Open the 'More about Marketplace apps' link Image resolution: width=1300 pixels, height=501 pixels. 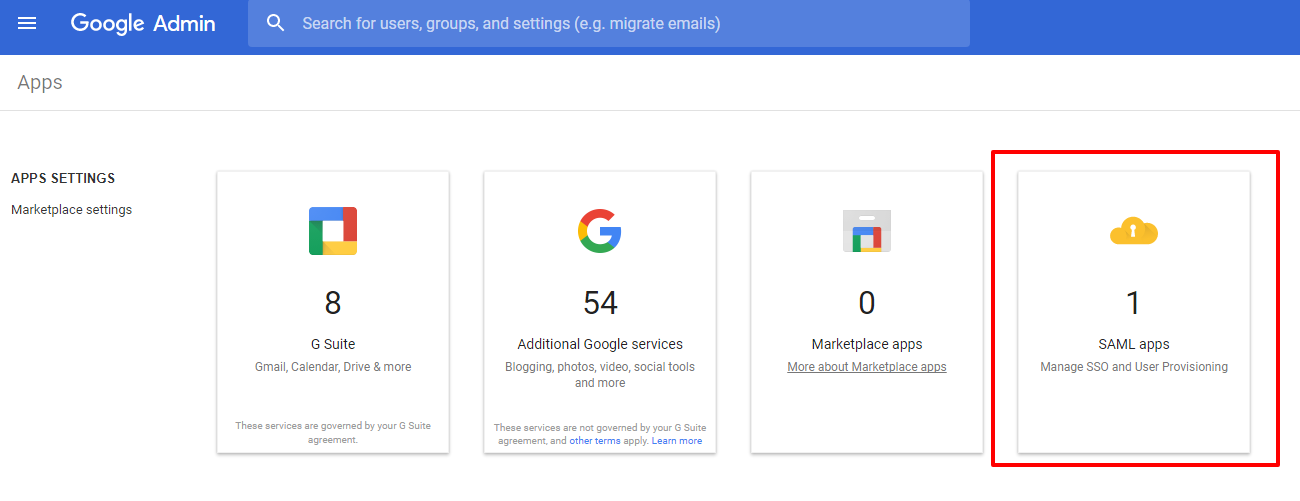pyautogui.click(x=867, y=367)
